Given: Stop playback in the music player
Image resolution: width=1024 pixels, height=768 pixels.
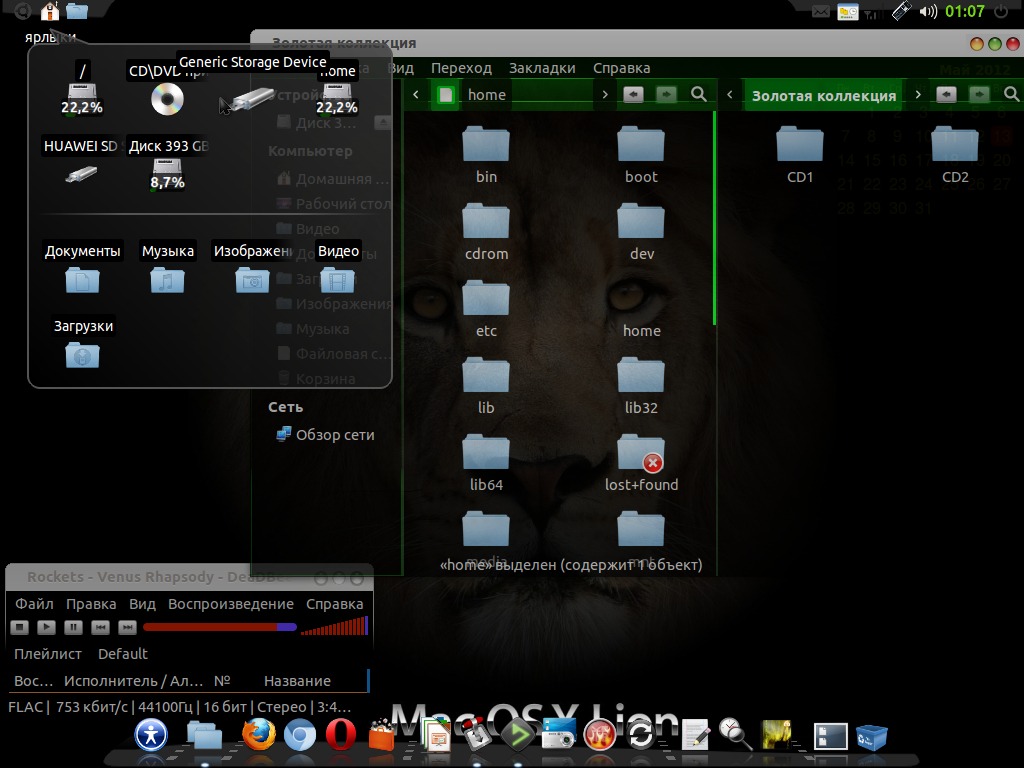Looking at the screenshot, I should pyautogui.click(x=20, y=628).
